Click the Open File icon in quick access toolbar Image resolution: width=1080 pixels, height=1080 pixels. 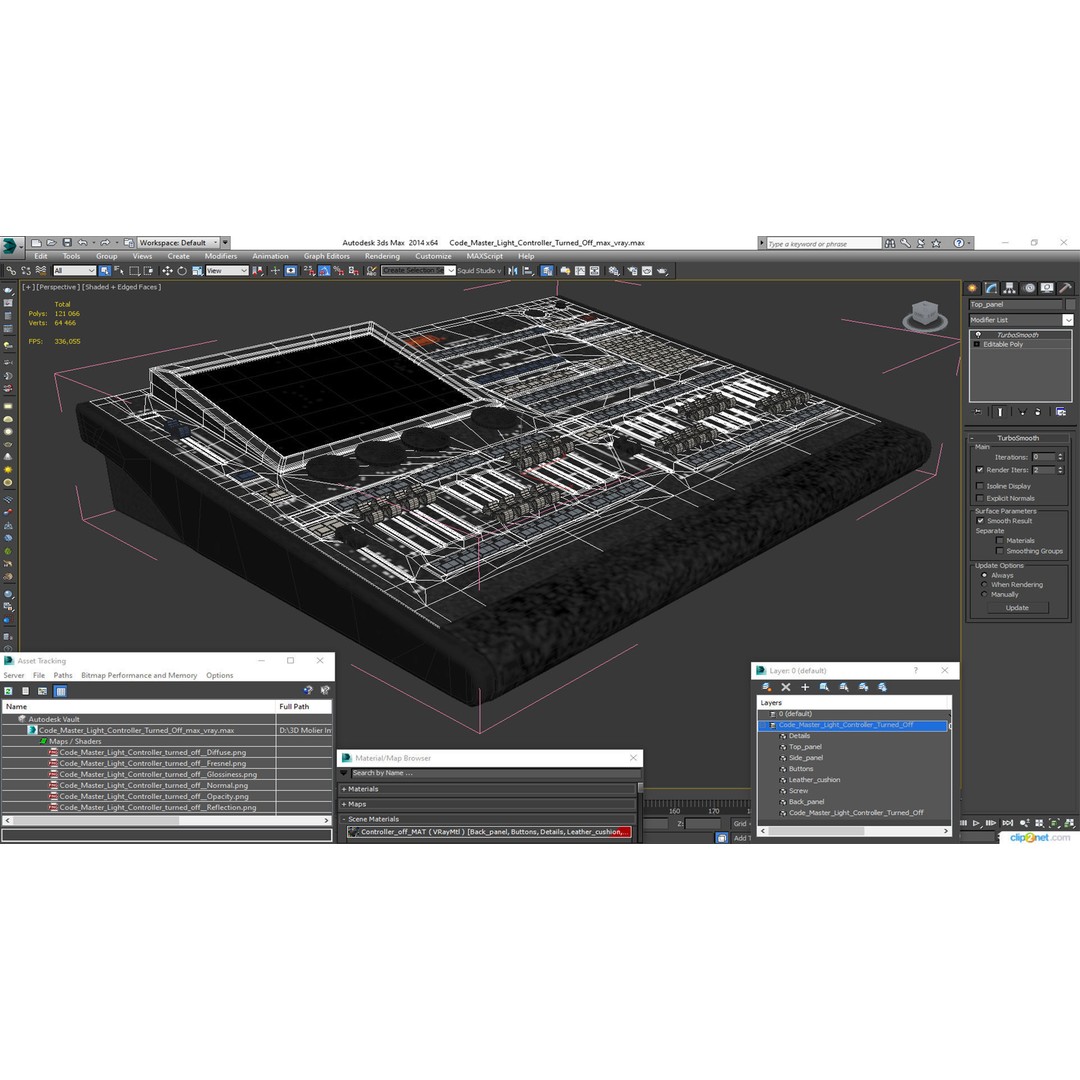tap(52, 242)
